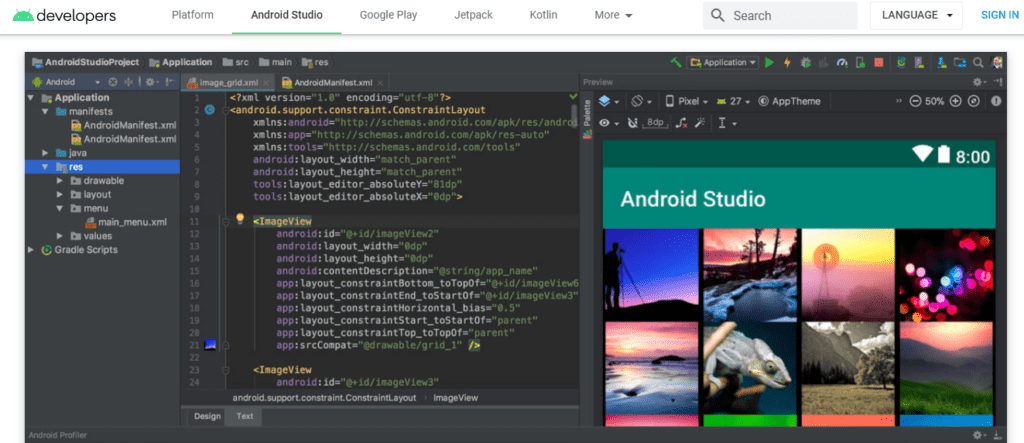Open the AVD Manager icon

pos(920,63)
